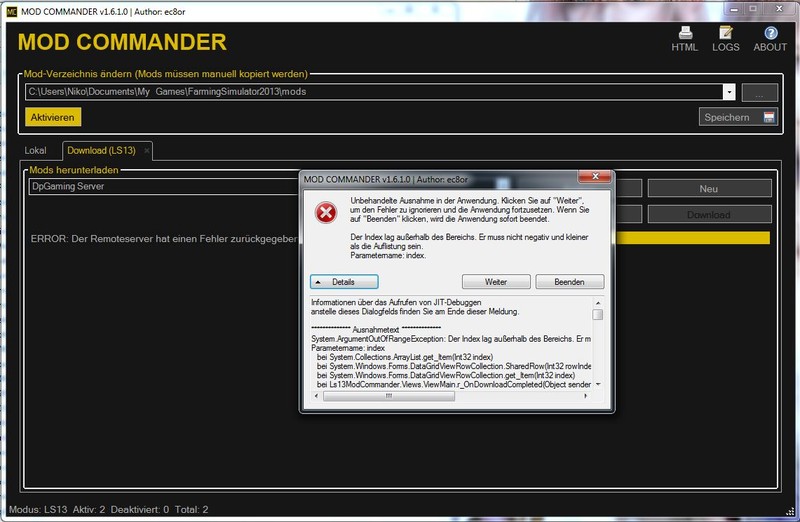
Task: Close the Download (LS13) tab with x
Action: point(146,151)
